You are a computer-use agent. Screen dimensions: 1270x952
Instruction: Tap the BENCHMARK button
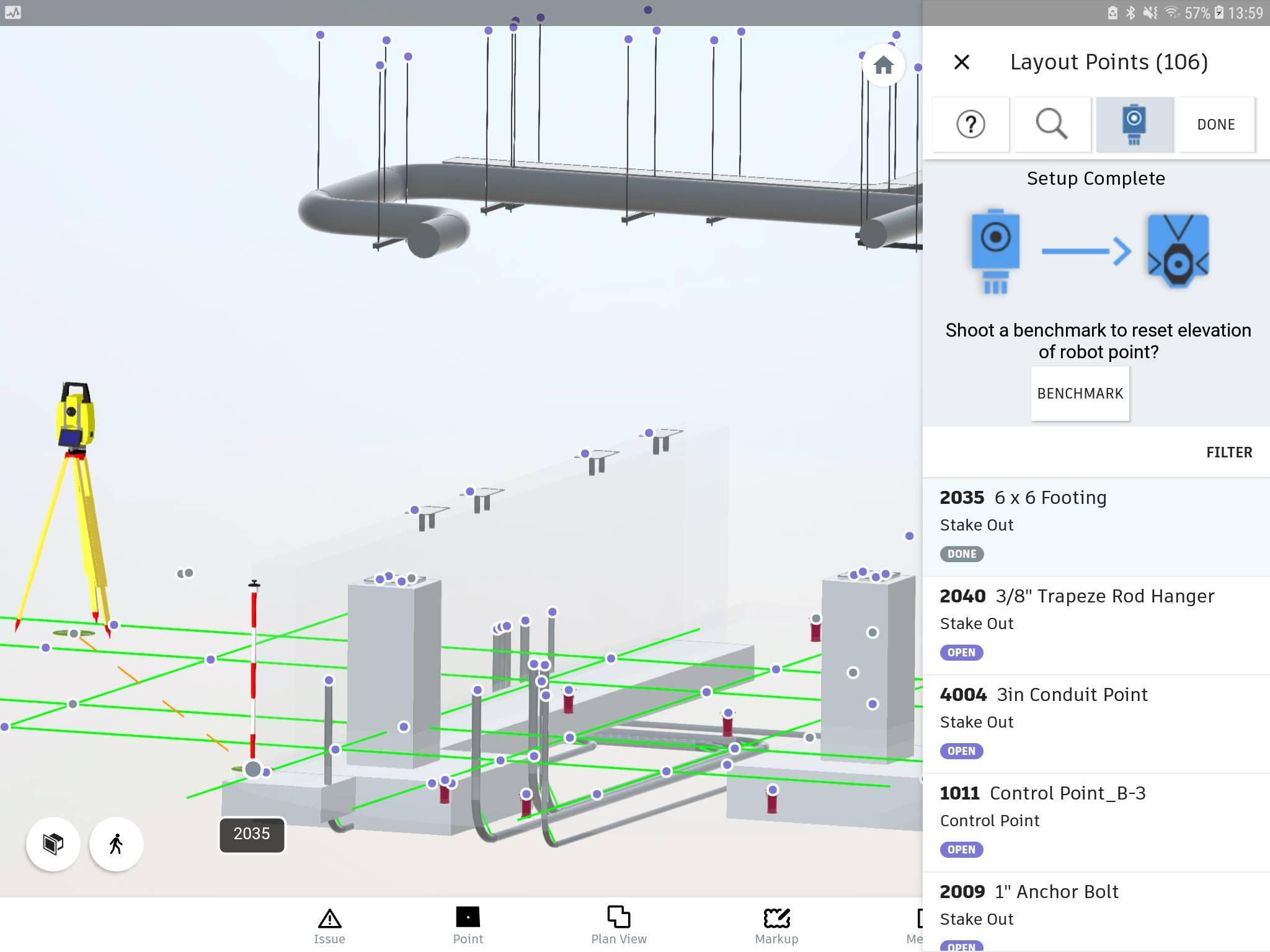1080,394
